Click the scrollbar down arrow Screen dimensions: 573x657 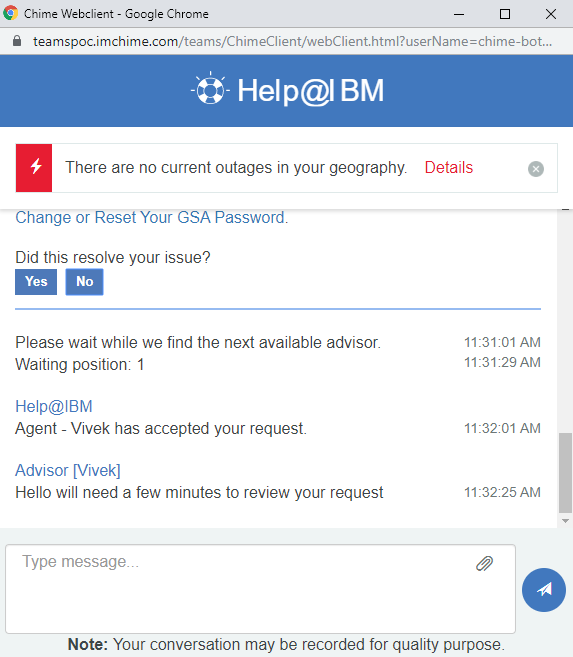[565, 521]
